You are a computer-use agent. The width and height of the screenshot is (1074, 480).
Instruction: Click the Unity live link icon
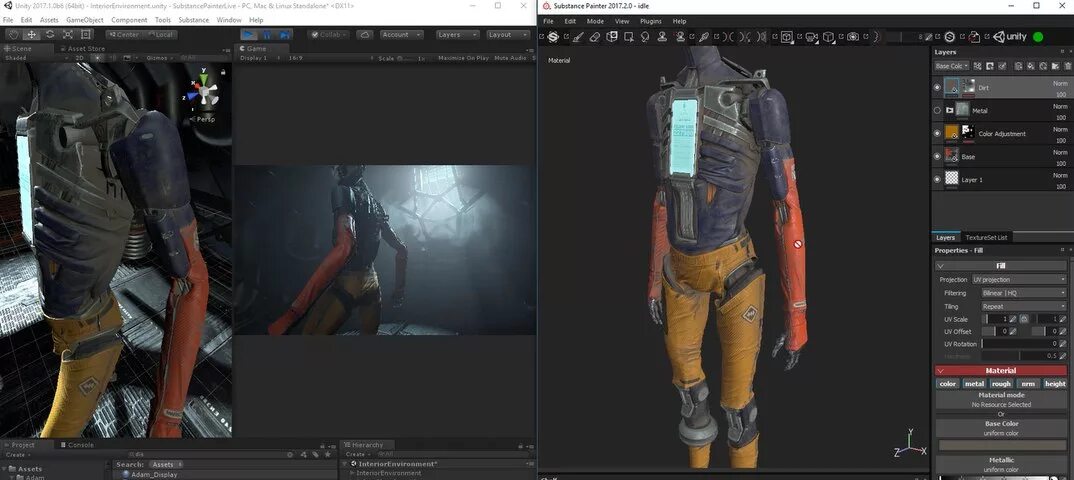click(x=1010, y=37)
